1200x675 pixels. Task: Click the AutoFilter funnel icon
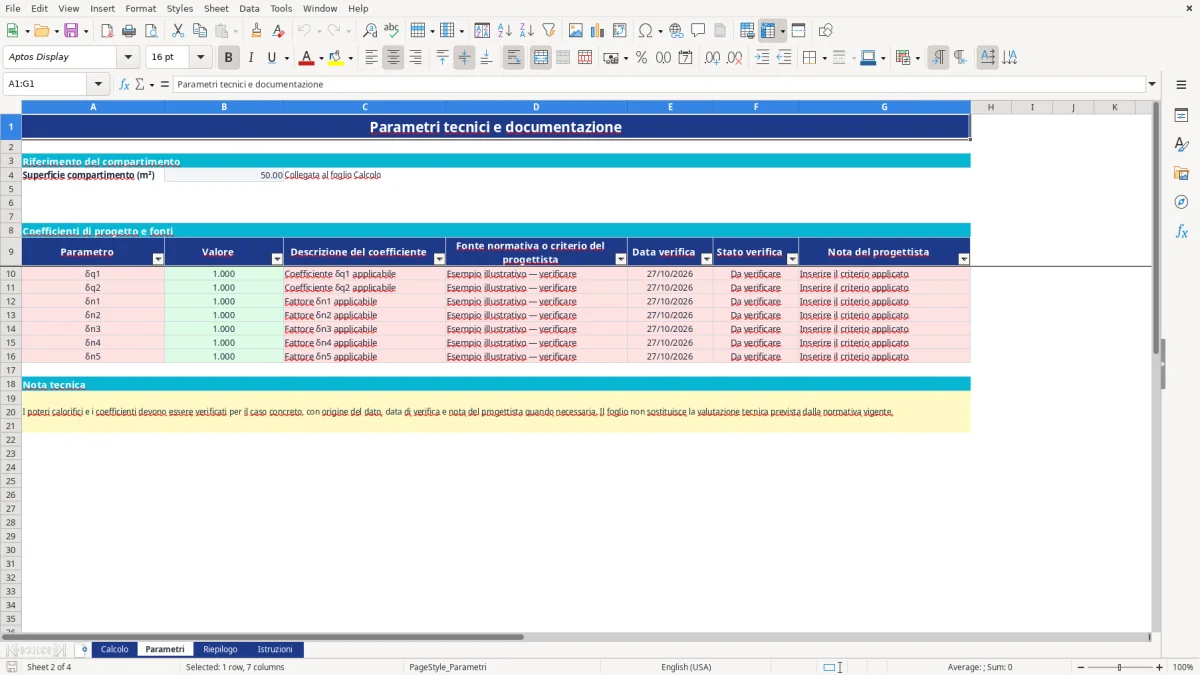[x=548, y=31]
